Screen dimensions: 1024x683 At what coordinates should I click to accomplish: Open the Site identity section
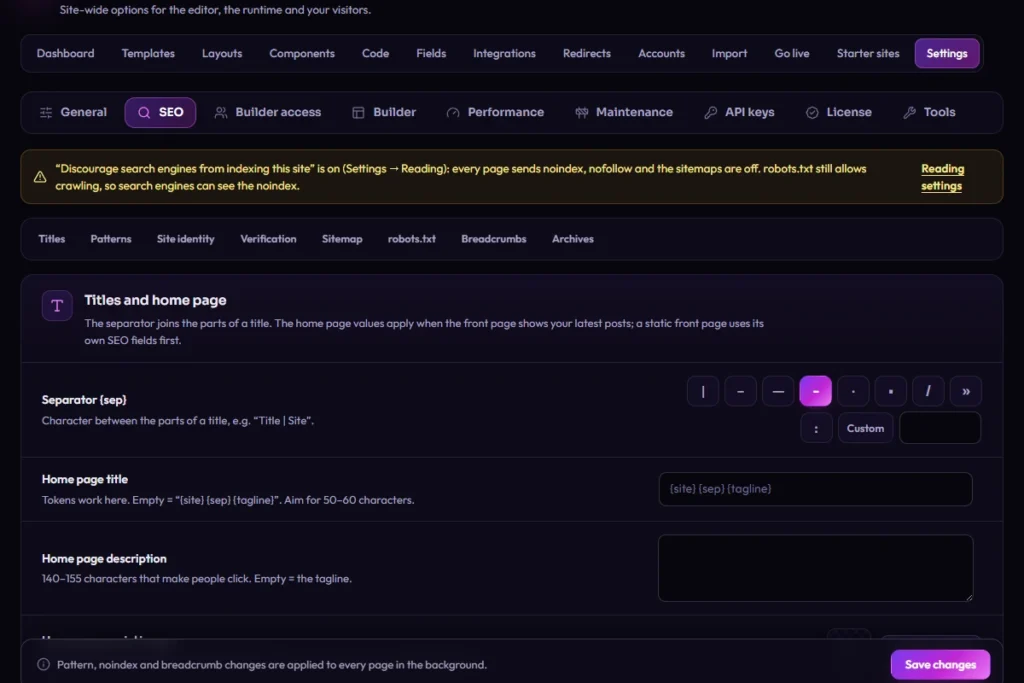[185, 239]
